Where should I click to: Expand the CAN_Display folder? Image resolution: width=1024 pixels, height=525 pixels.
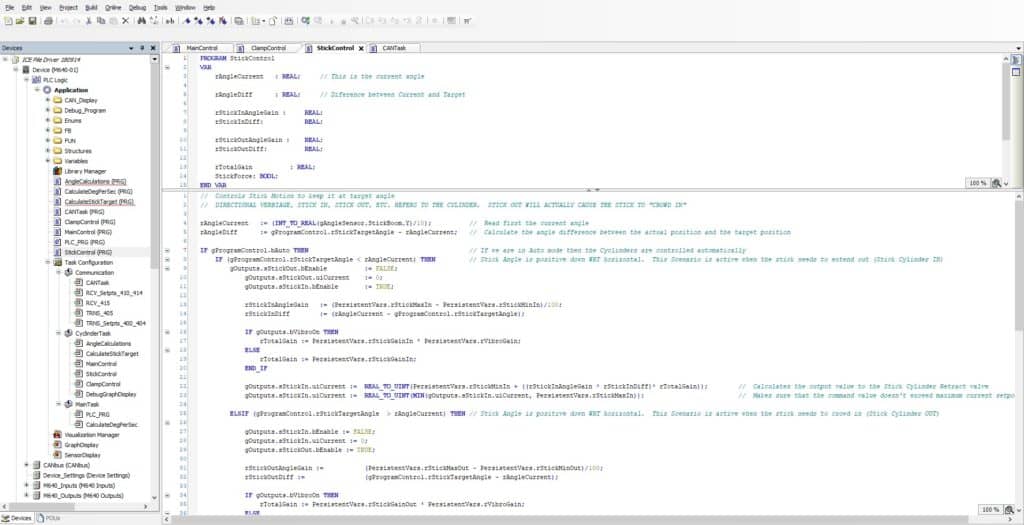coord(47,100)
